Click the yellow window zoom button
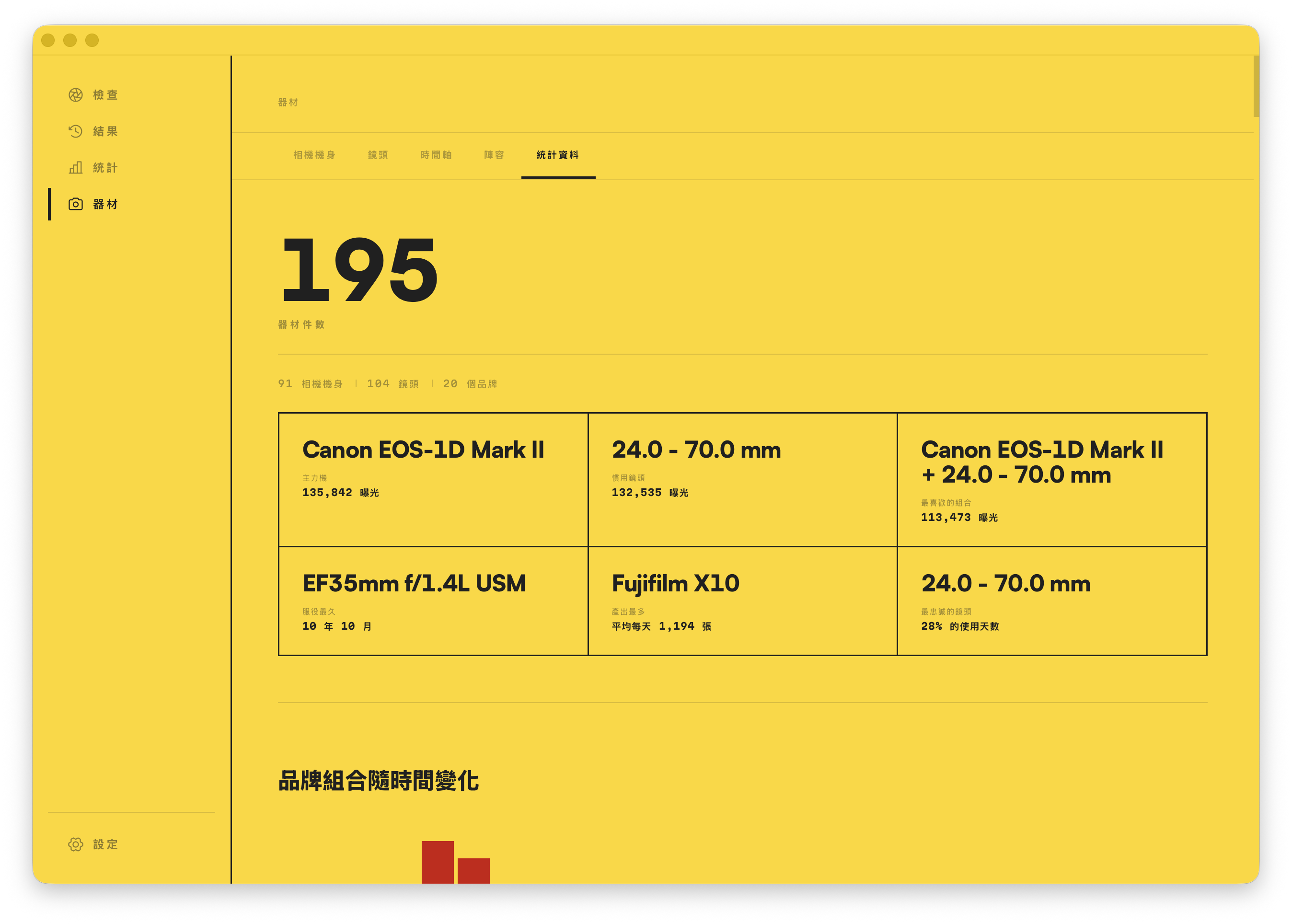 point(92,40)
